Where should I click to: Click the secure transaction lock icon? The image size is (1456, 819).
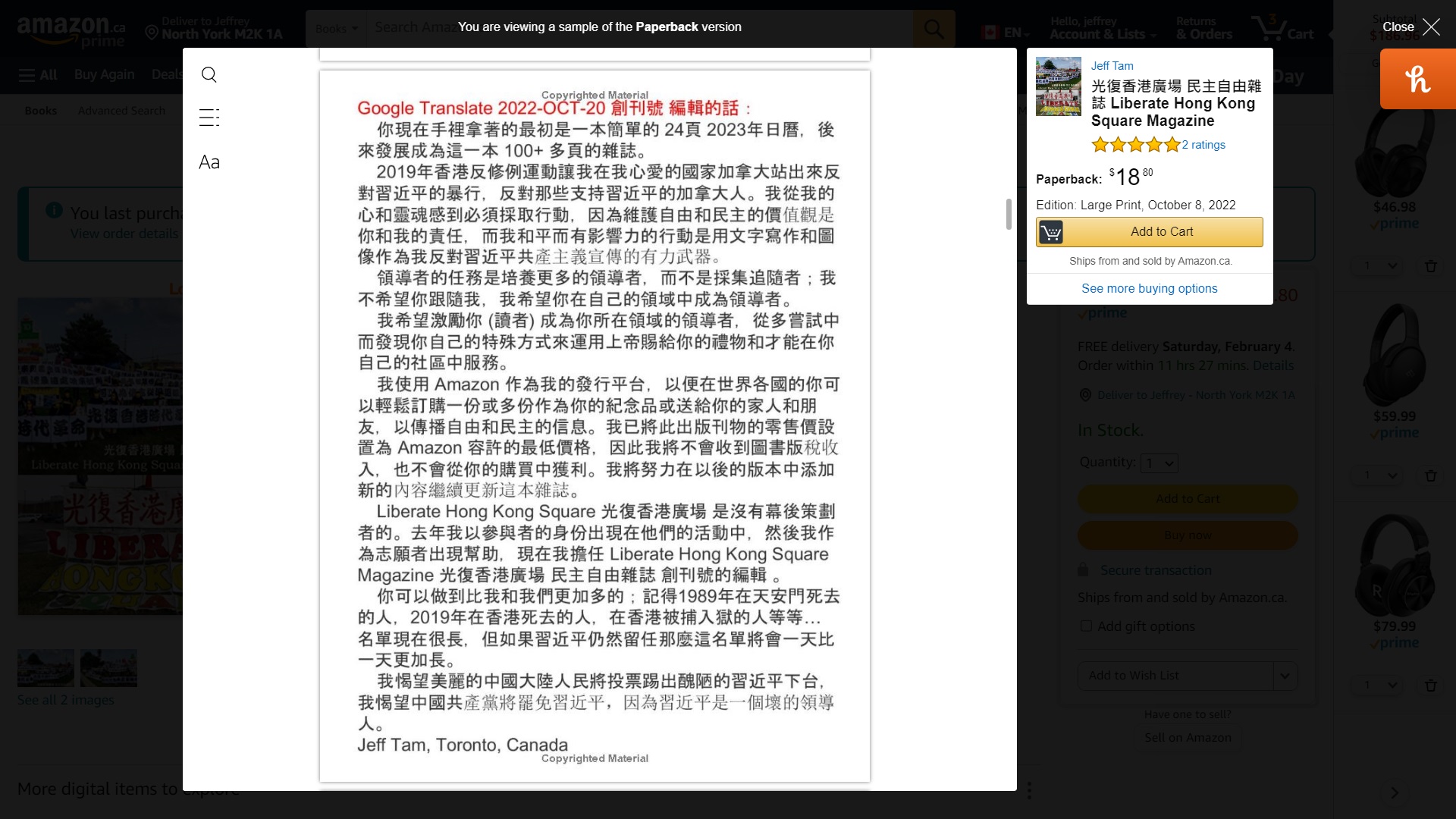pyautogui.click(x=1084, y=570)
